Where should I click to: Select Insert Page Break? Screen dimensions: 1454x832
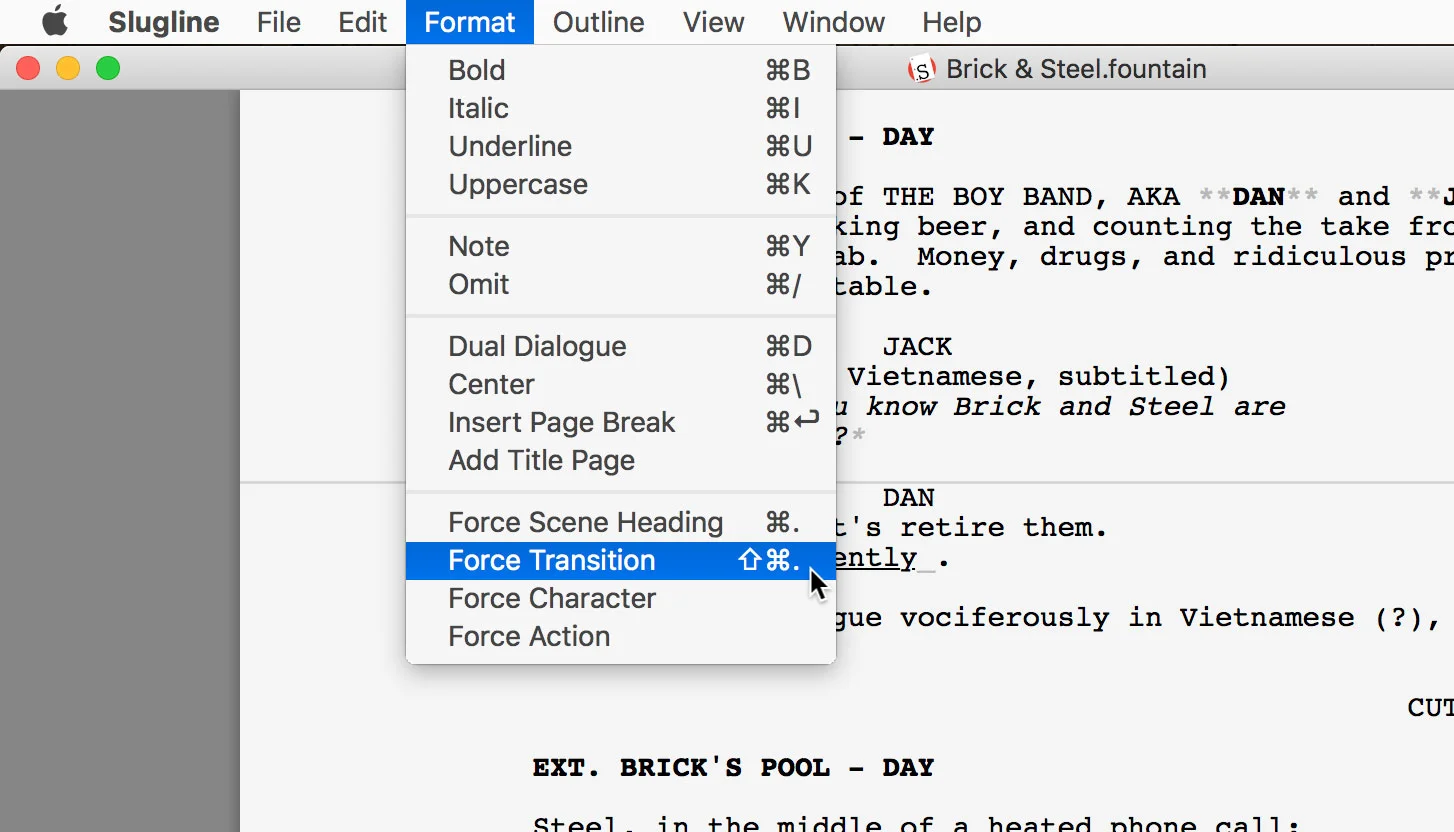tap(621, 422)
